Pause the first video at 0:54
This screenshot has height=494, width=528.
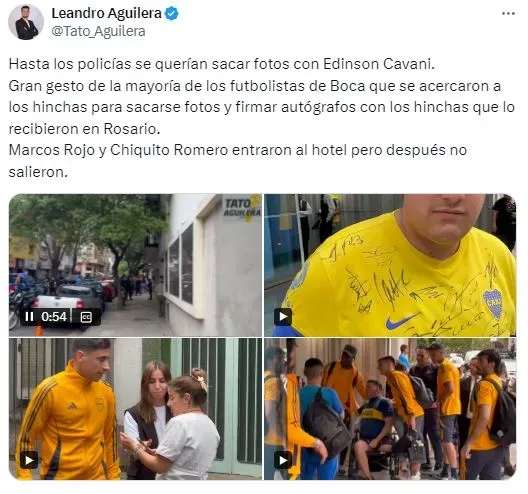click(x=29, y=317)
